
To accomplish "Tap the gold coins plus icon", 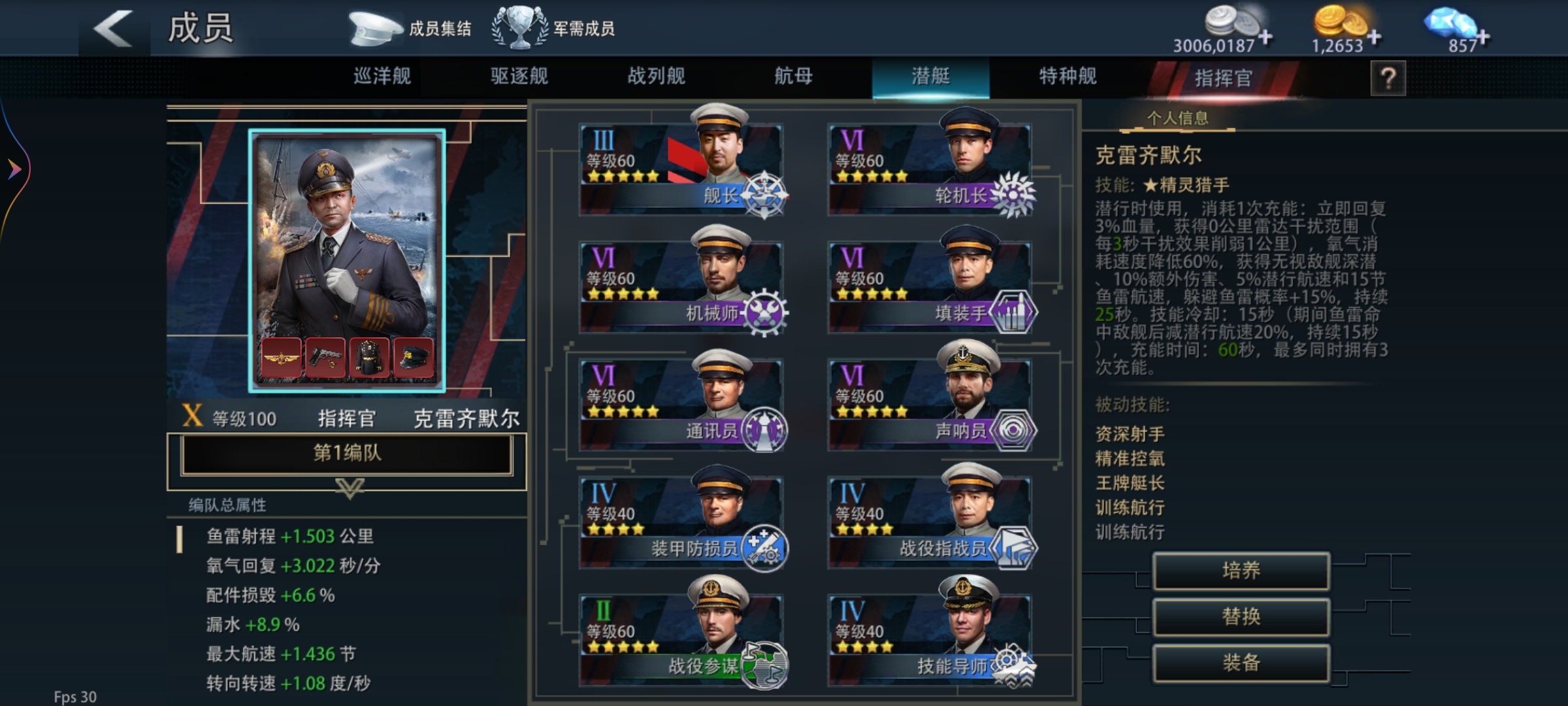I will (1374, 37).
